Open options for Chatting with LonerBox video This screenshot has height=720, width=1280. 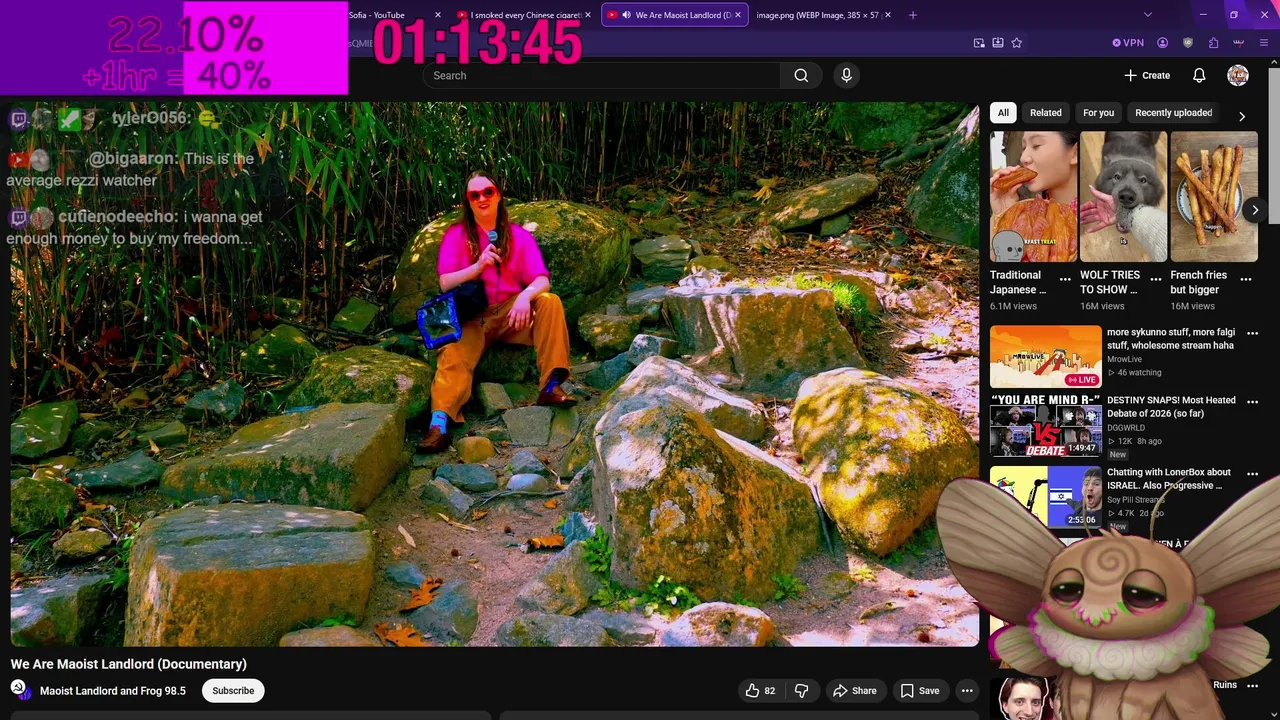tap(1252, 474)
